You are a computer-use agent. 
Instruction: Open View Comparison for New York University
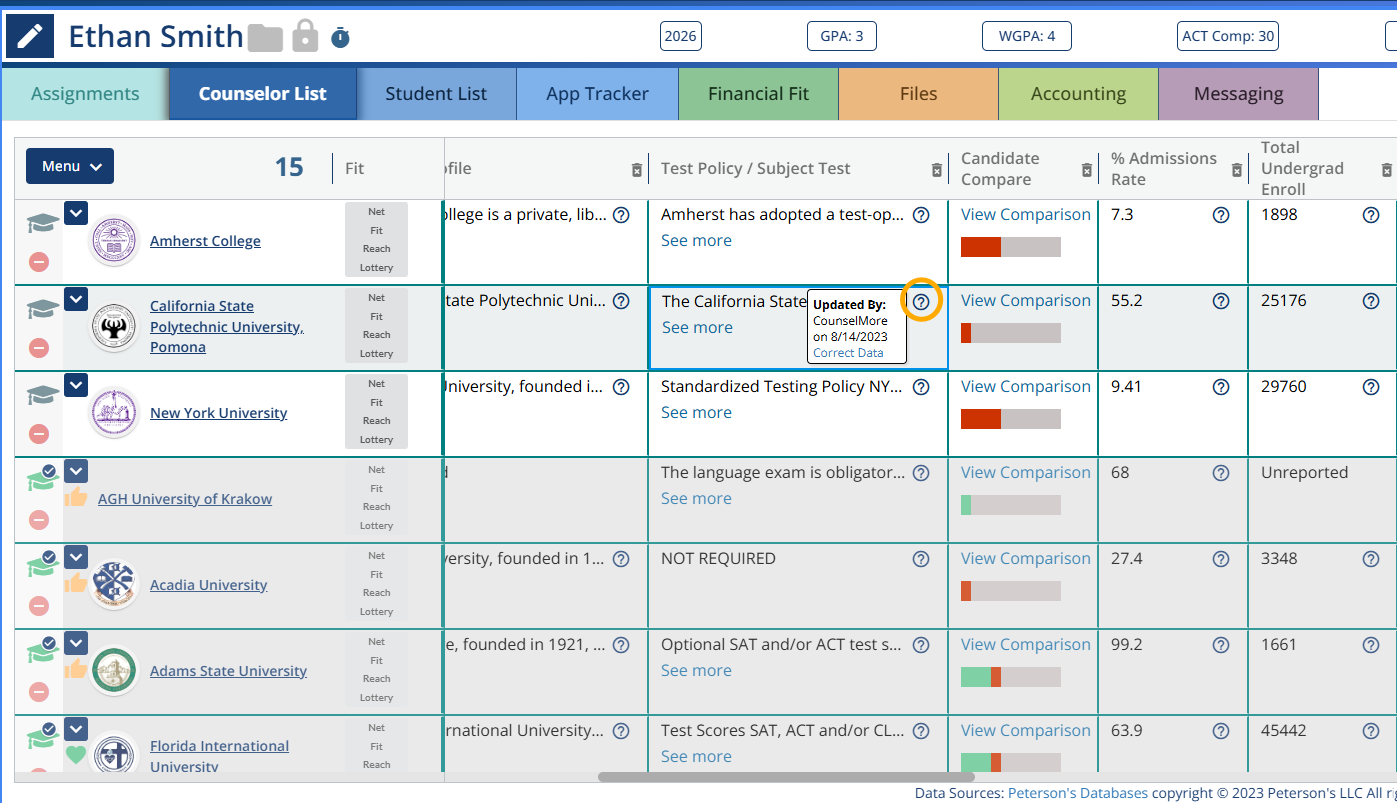click(x=1025, y=387)
